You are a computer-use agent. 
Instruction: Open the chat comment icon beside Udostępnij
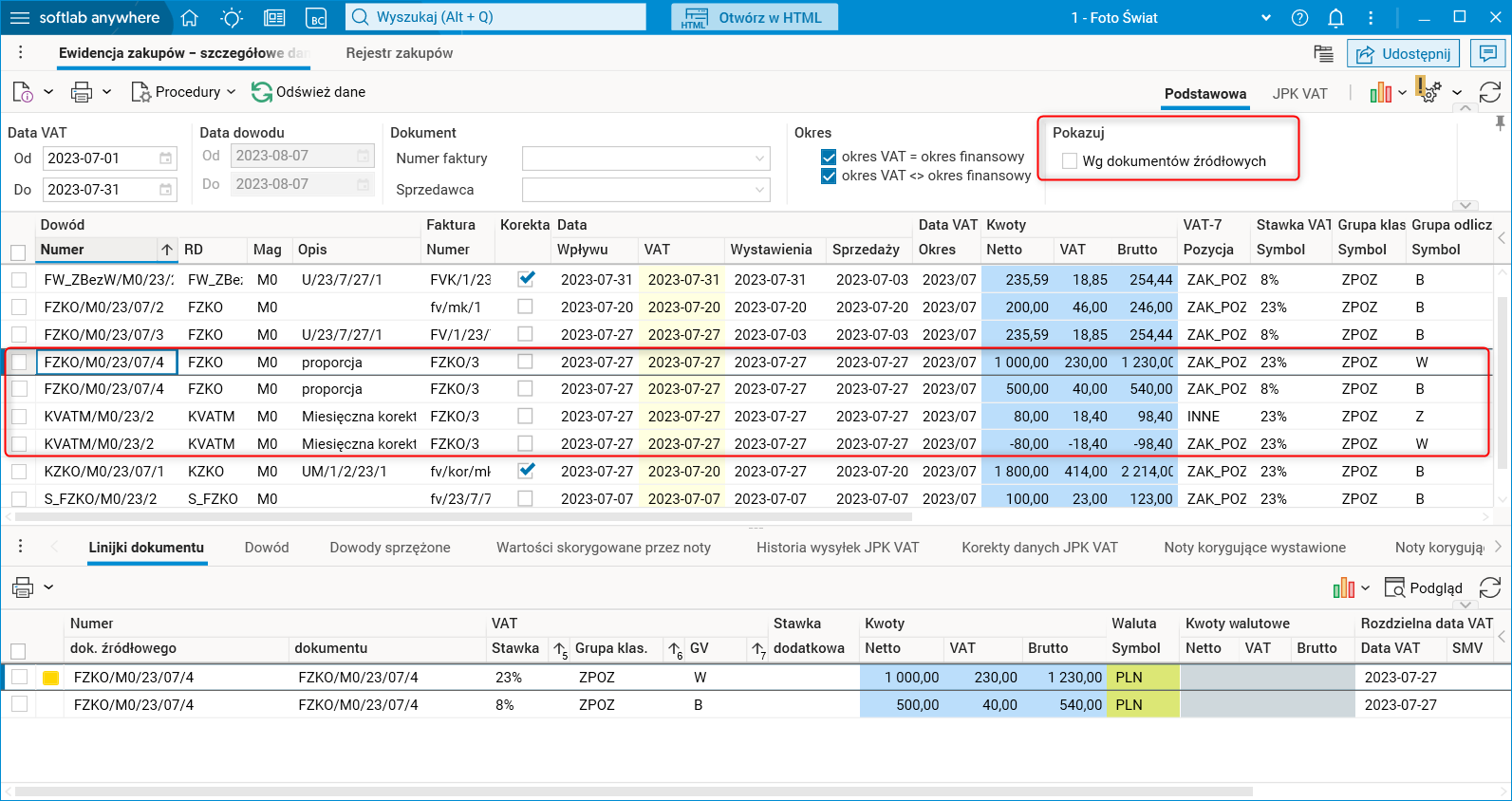click(1487, 54)
